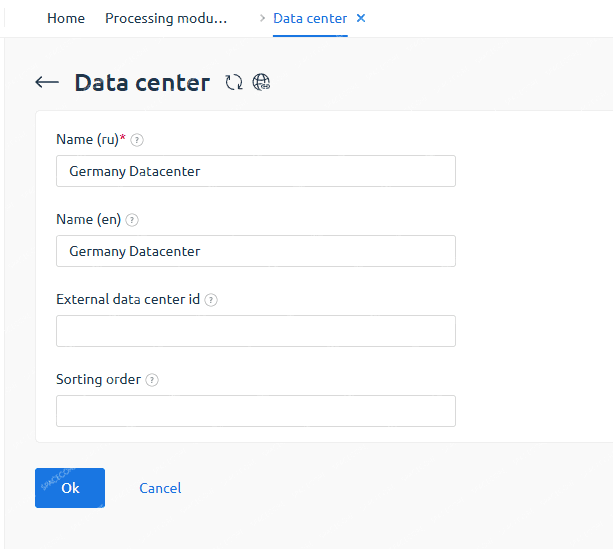
Task: Click help icon beside Name (en) label
Action: point(132,220)
